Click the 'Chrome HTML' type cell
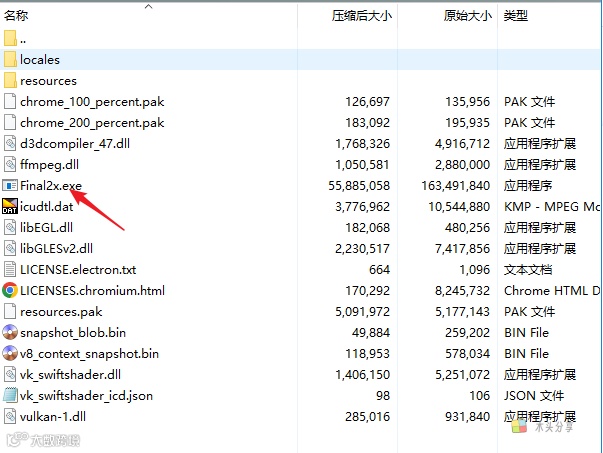 click(552, 290)
